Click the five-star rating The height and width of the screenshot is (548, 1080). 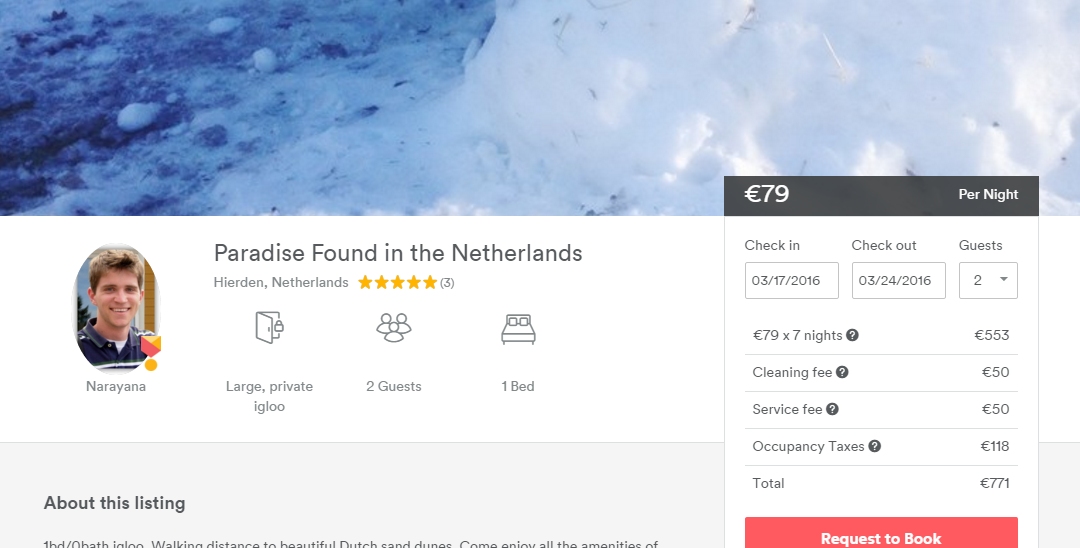point(397,283)
